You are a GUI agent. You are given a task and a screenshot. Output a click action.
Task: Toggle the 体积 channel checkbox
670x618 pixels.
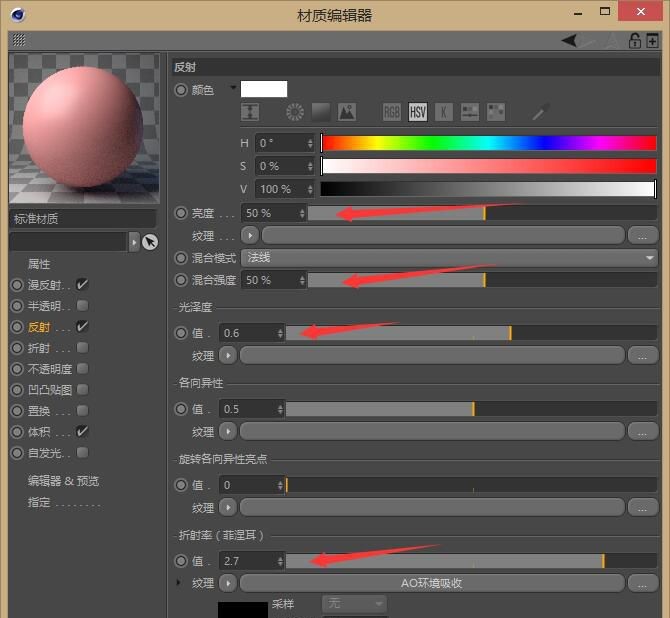click(x=82, y=431)
